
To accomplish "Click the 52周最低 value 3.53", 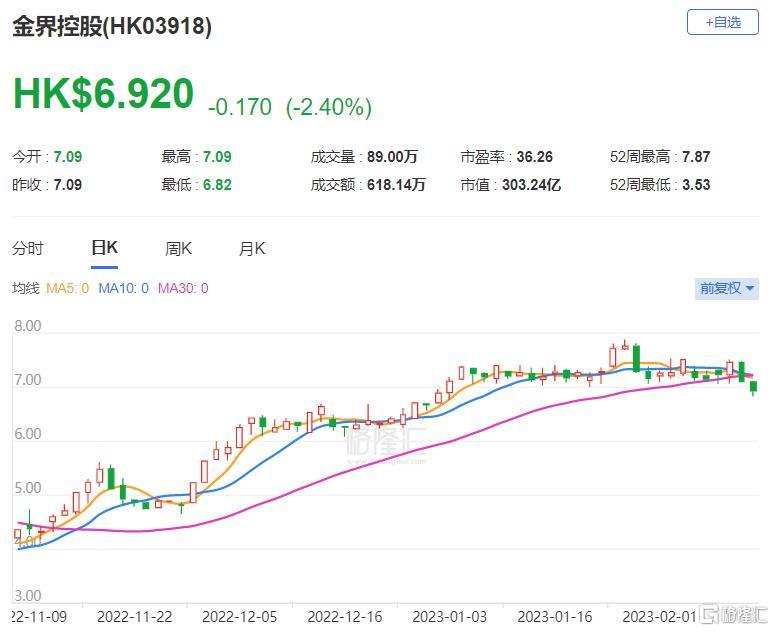I will coord(696,185).
